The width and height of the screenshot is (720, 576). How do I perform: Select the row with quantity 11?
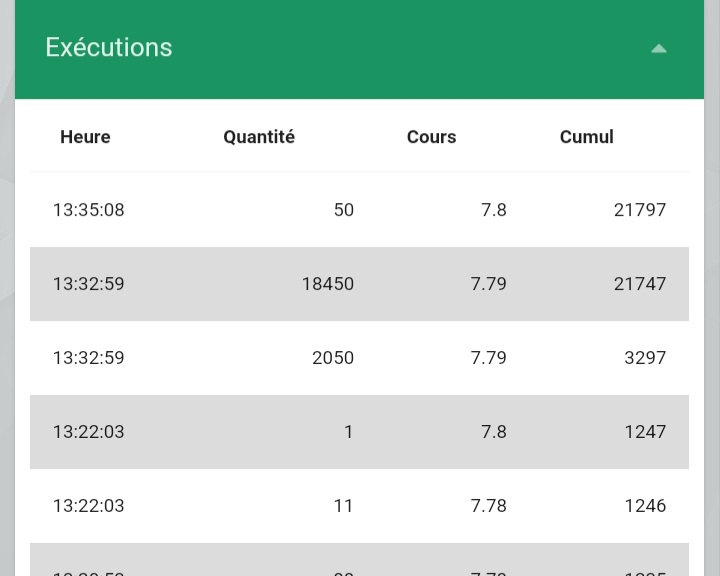click(360, 506)
